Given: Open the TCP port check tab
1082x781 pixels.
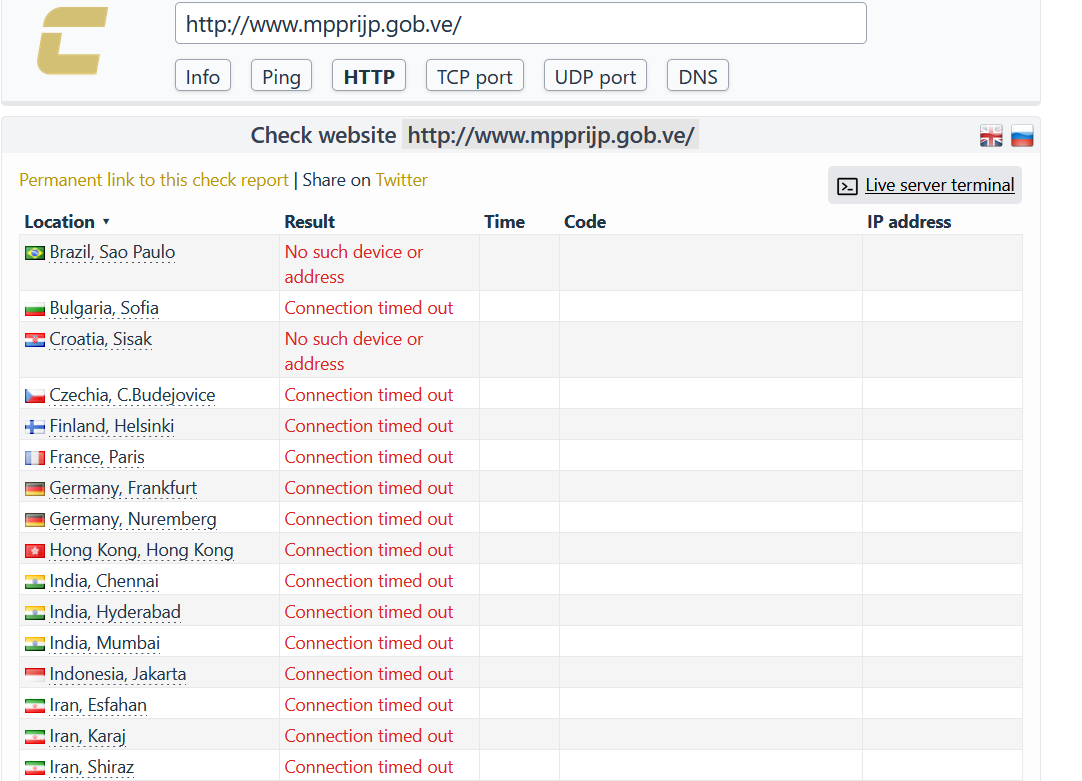Looking at the screenshot, I should pyautogui.click(x=475, y=76).
